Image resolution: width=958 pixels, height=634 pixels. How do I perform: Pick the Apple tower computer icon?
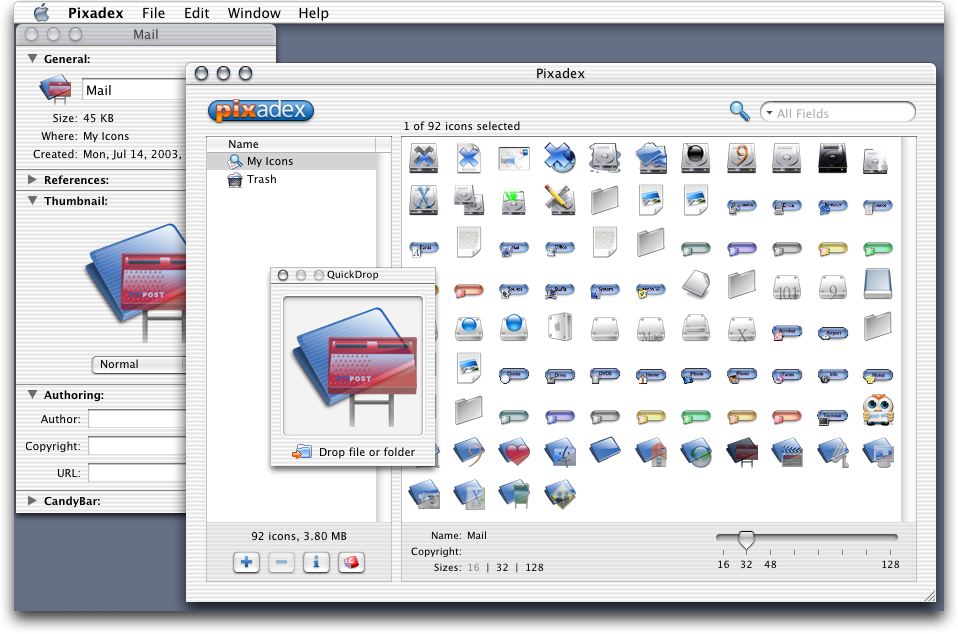tap(560, 327)
